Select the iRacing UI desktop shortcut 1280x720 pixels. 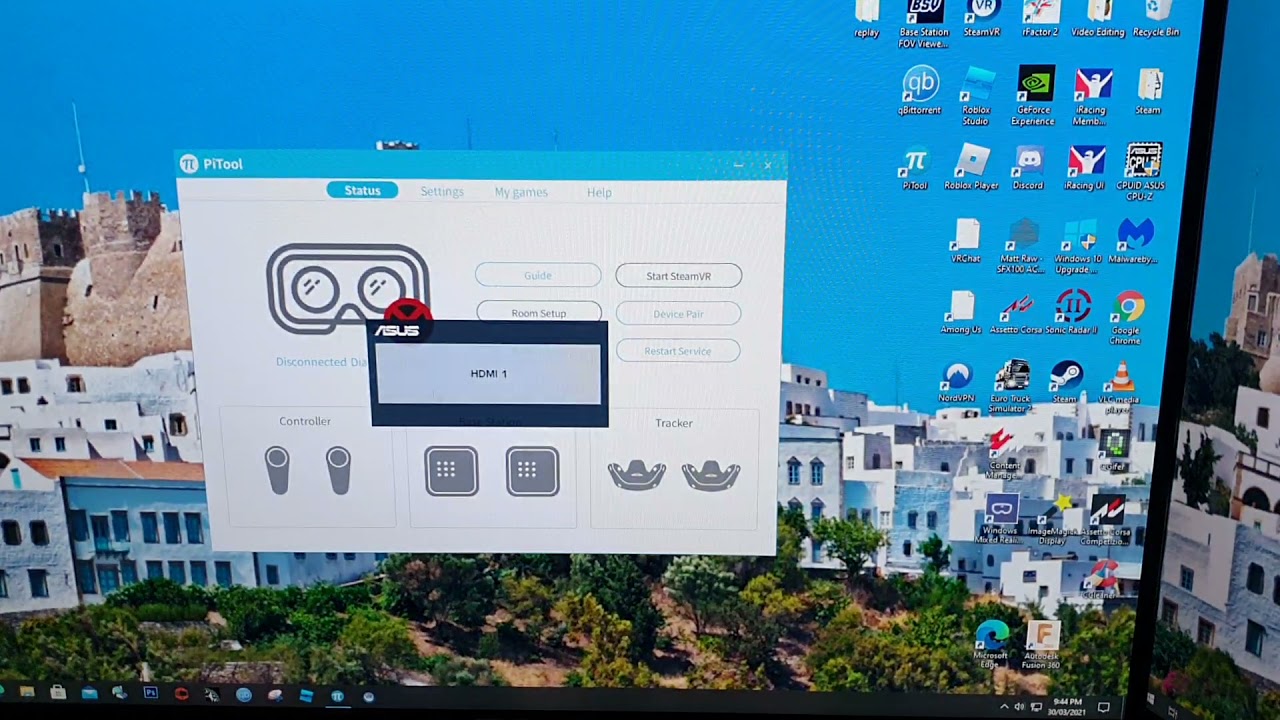point(1085,167)
